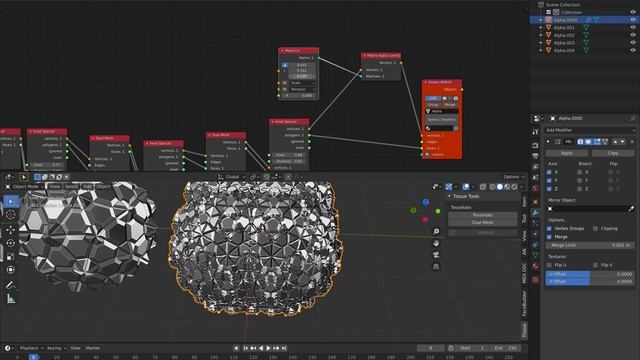Open the Object Data green triangle tab
The height and width of the screenshot is (360, 640).
point(536,255)
